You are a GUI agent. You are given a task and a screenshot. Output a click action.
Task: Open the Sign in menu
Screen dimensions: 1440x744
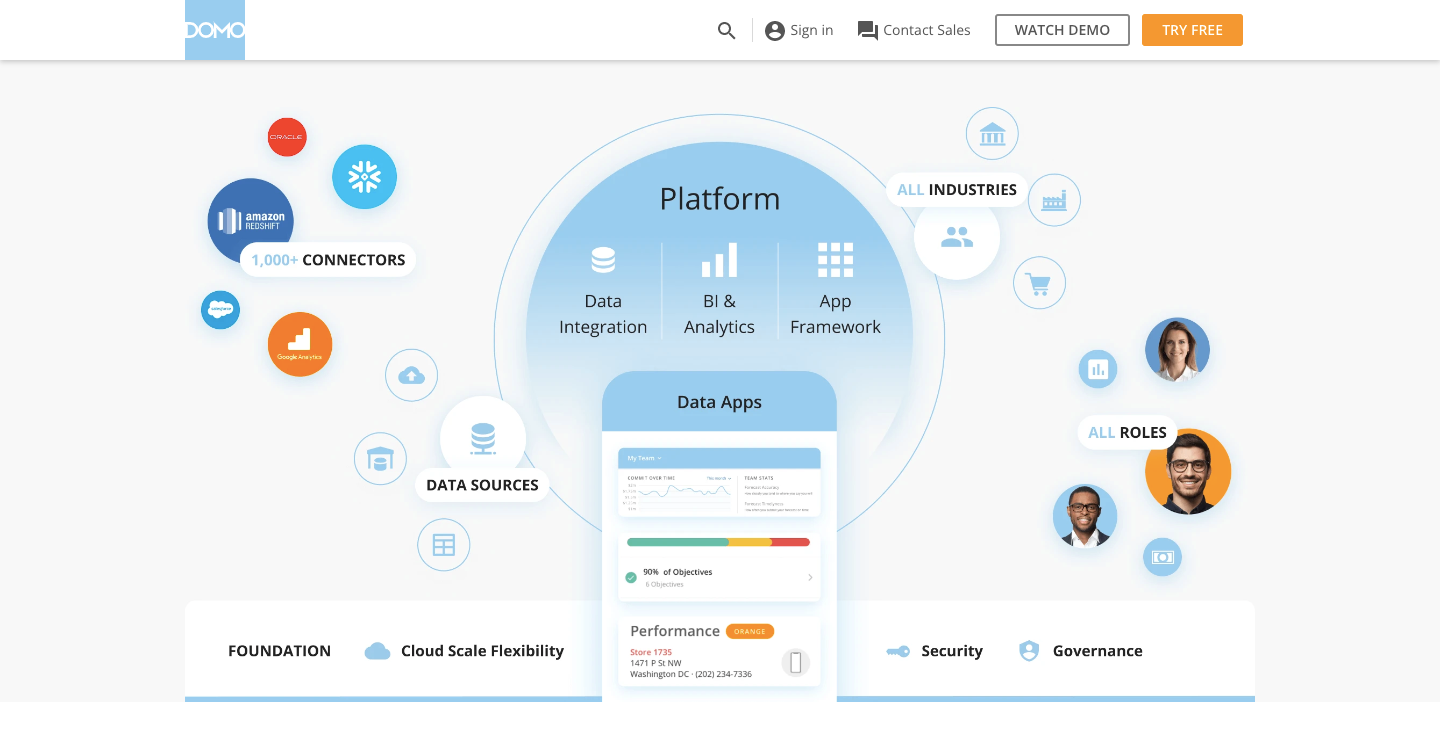click(798, 30)
